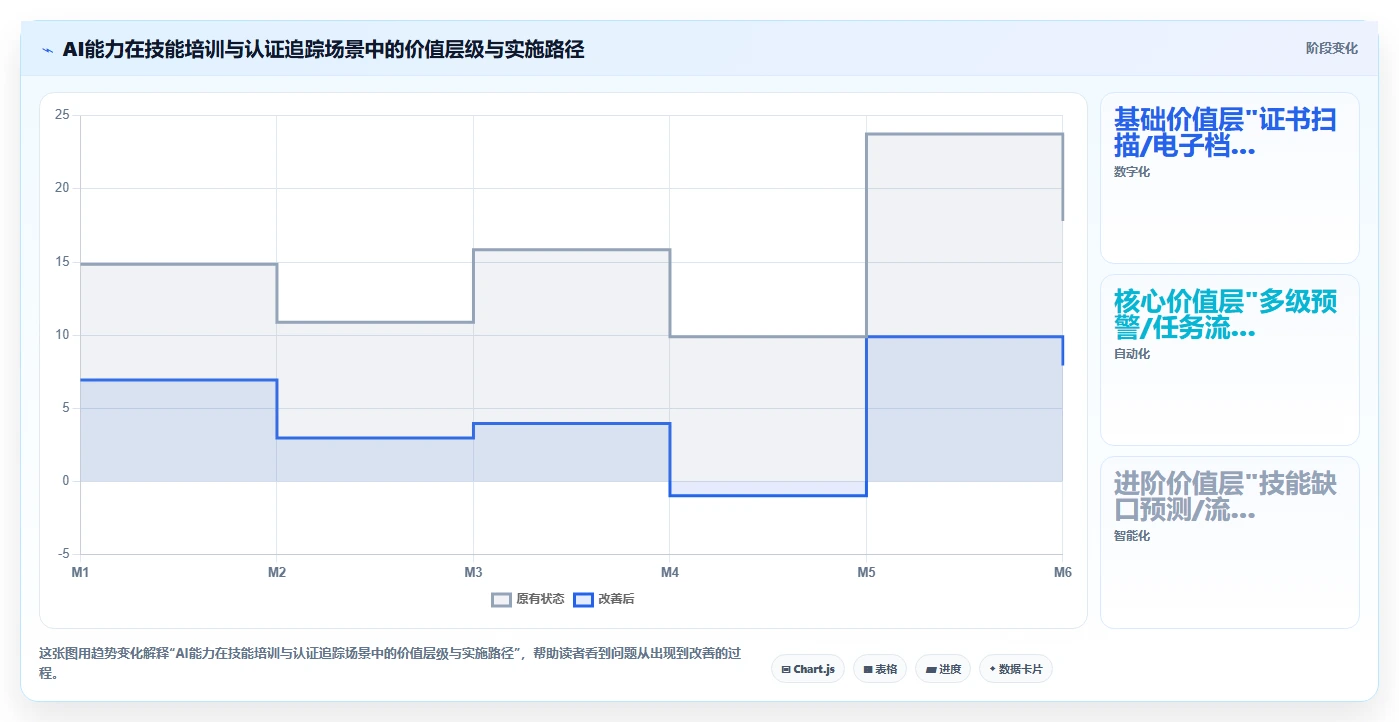1399x722 pixels.
Task: Click the -5 y-axis value
Action: (64, 554)
